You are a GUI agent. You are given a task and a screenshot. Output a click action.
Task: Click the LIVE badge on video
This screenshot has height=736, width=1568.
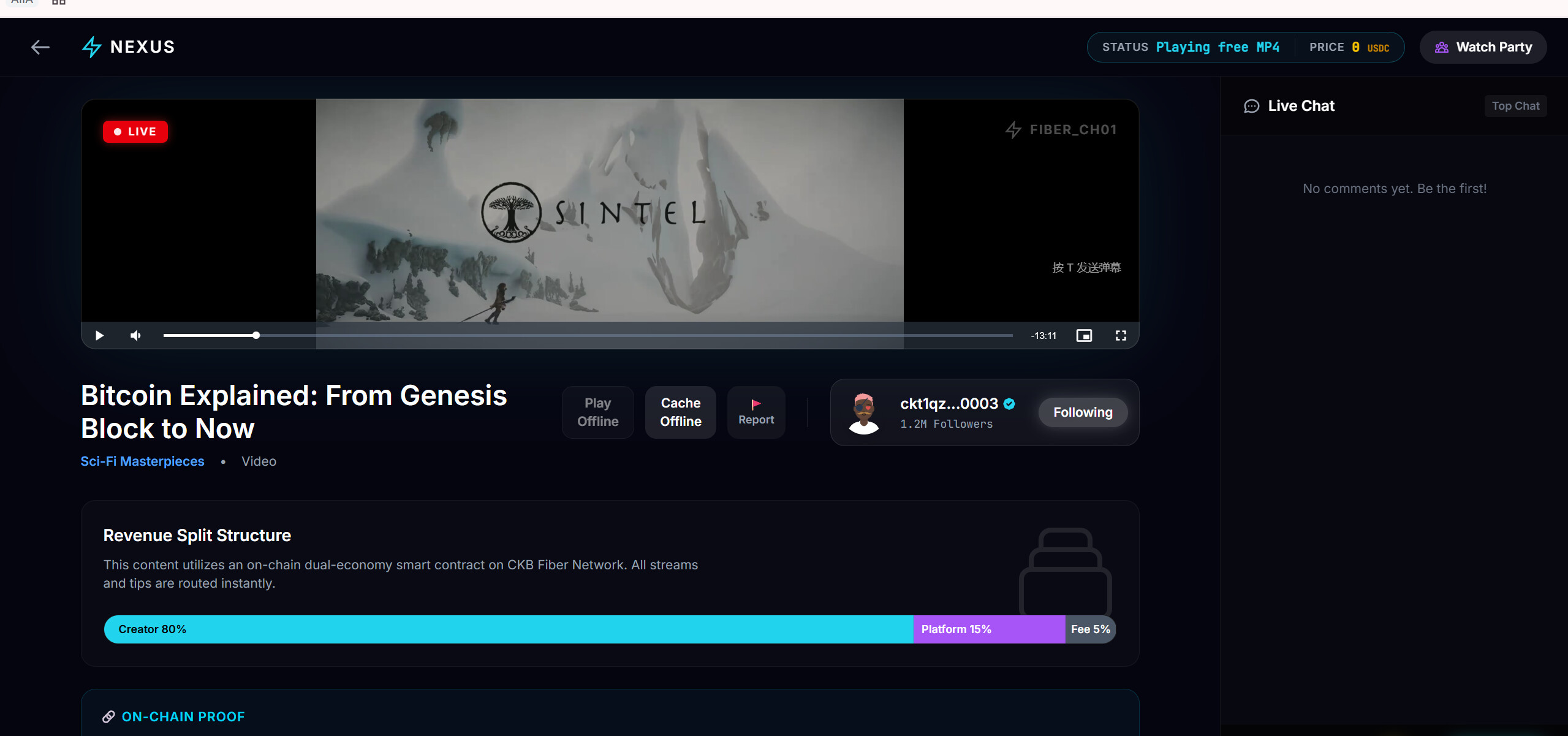(135, 132)
